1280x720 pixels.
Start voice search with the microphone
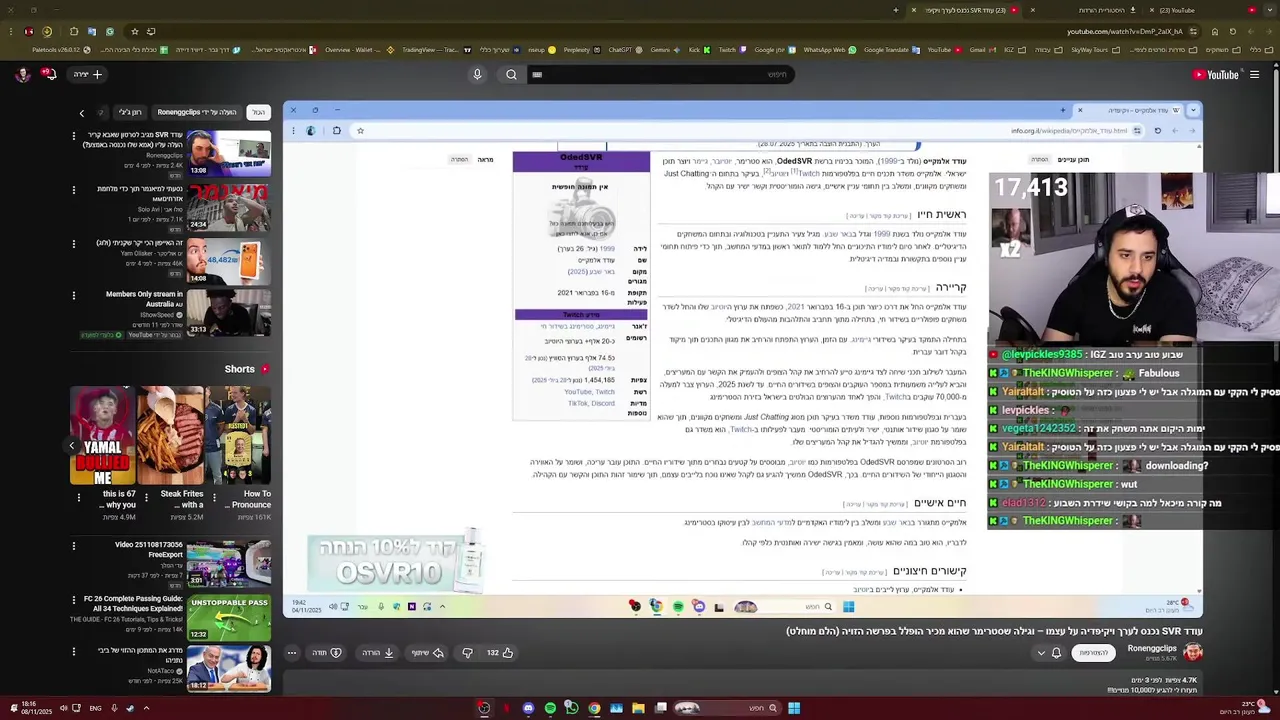click(x=477, y=74)
